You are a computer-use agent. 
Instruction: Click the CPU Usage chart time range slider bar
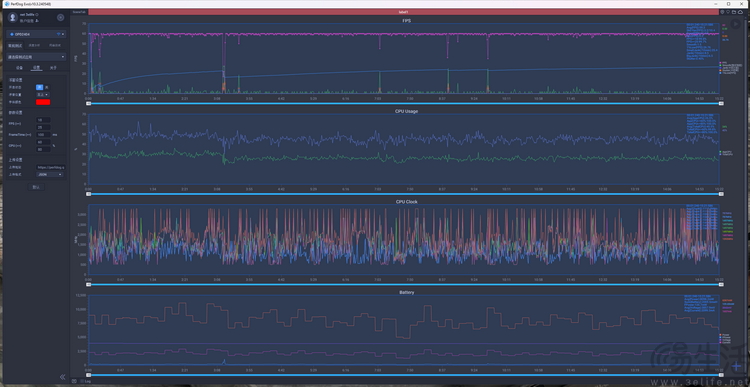pos(404,194)
